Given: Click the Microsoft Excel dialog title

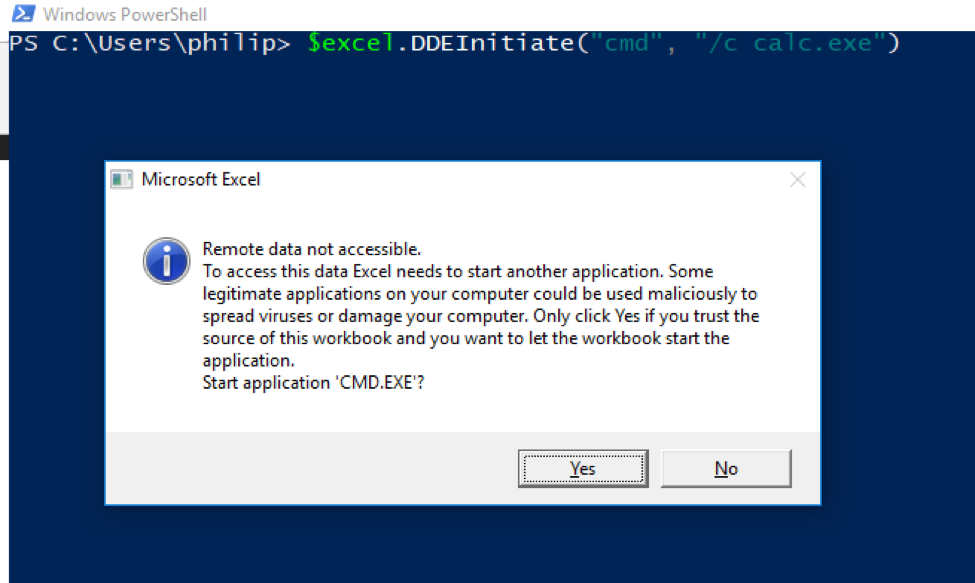Looking at the screenshot, I should point(200,180).
